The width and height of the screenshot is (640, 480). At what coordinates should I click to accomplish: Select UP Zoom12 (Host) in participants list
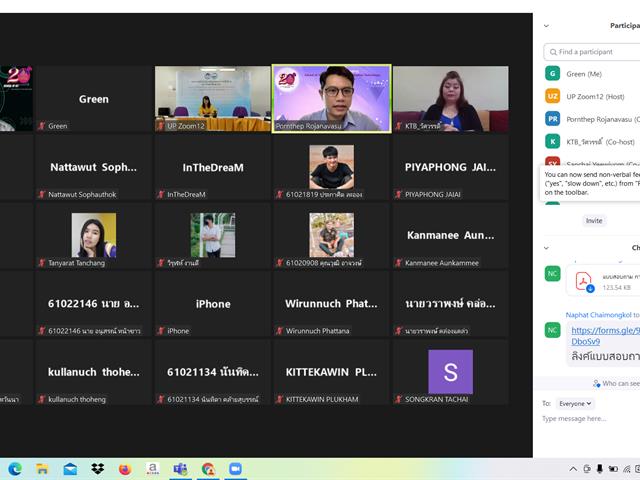click(592, 97)
